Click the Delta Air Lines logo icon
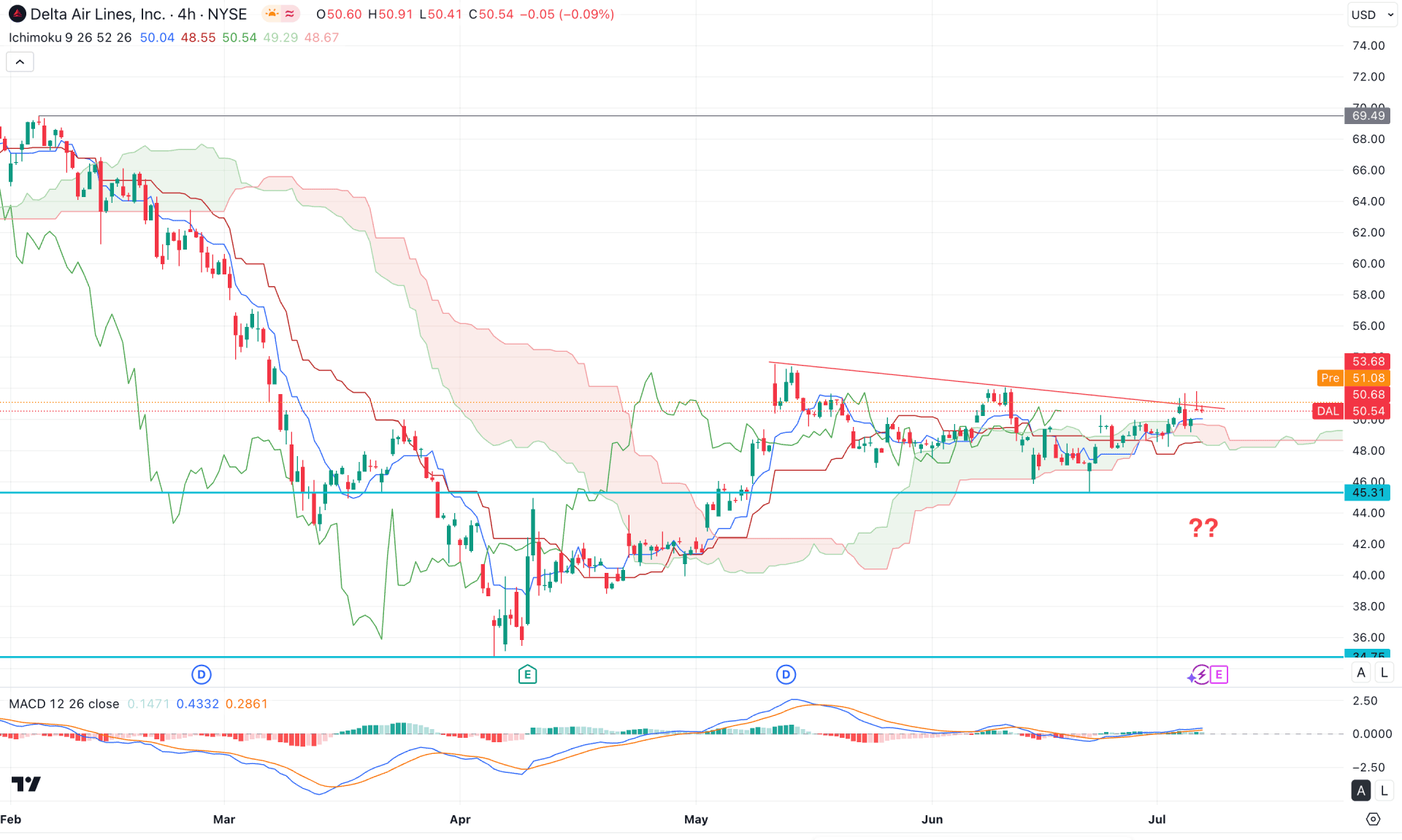This screenshot has width=1402, height=840. coord(17,14)
